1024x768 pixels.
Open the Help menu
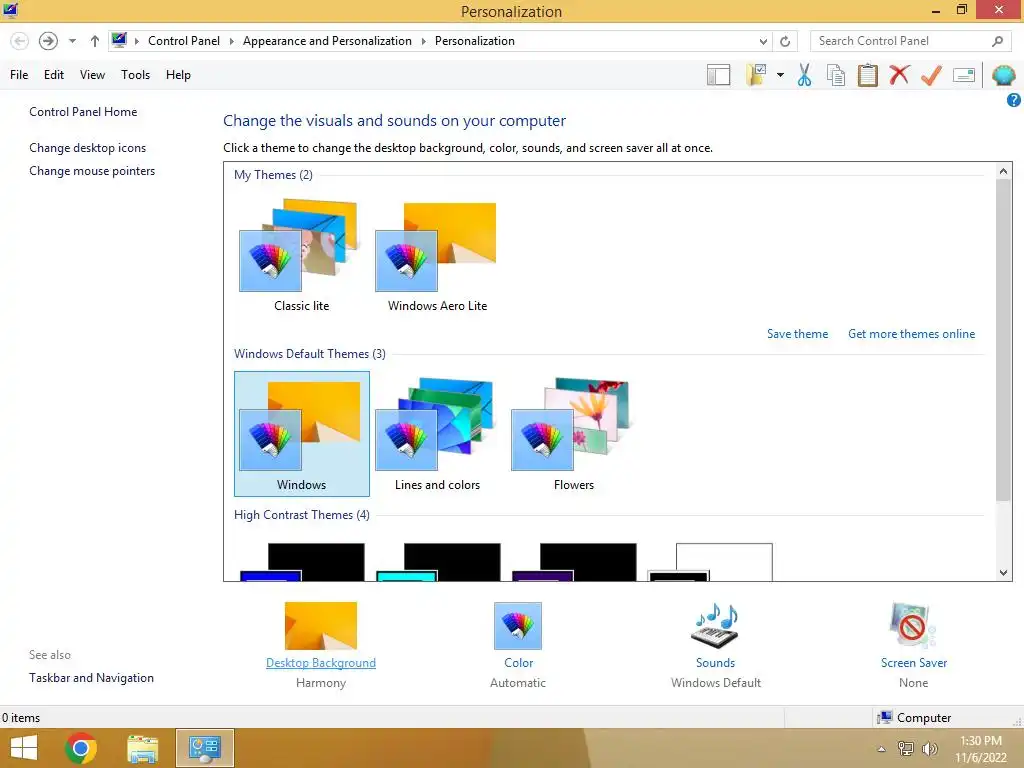pyautogui.click(x=178, y=75)
